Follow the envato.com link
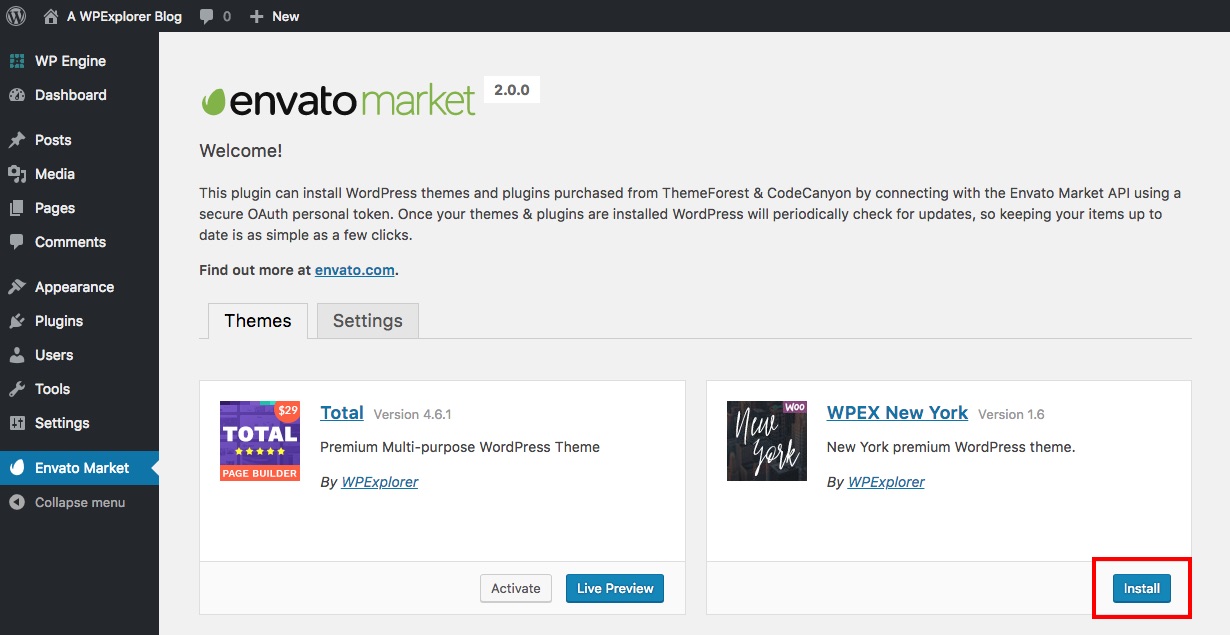The image size is (1230, 635). [355, 270]
